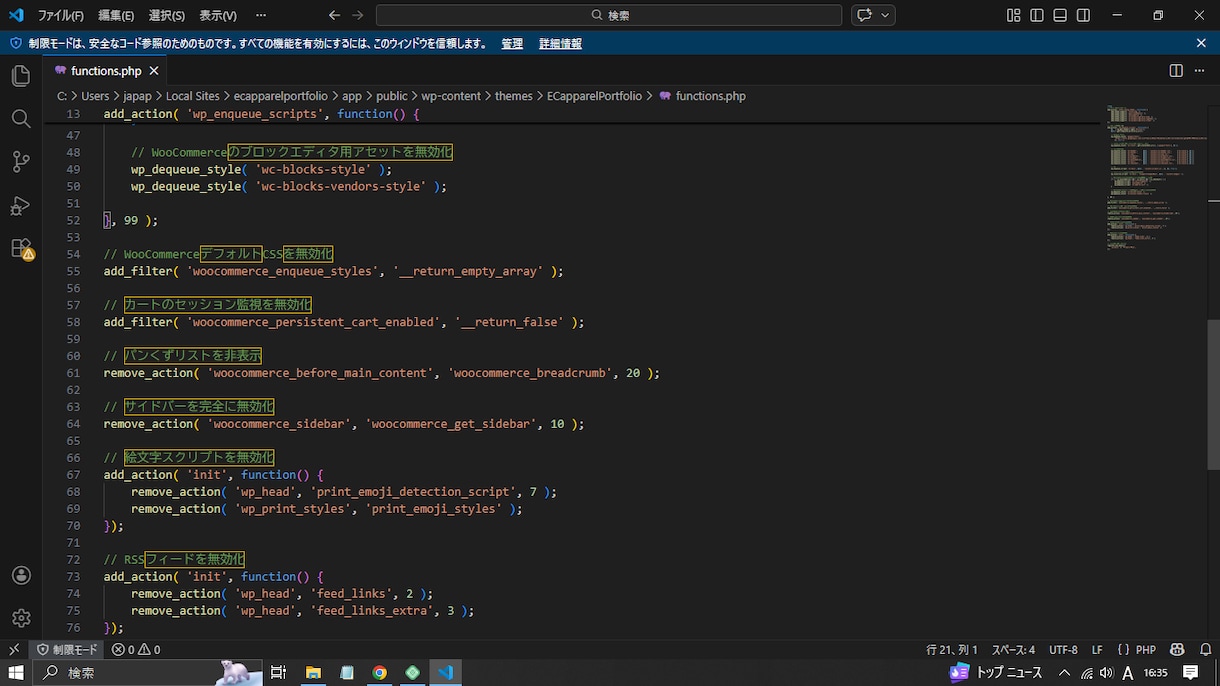Click the remote window icon in status bar
The height and width of the screenshot is (686, 1220).
tap(14, 650)
